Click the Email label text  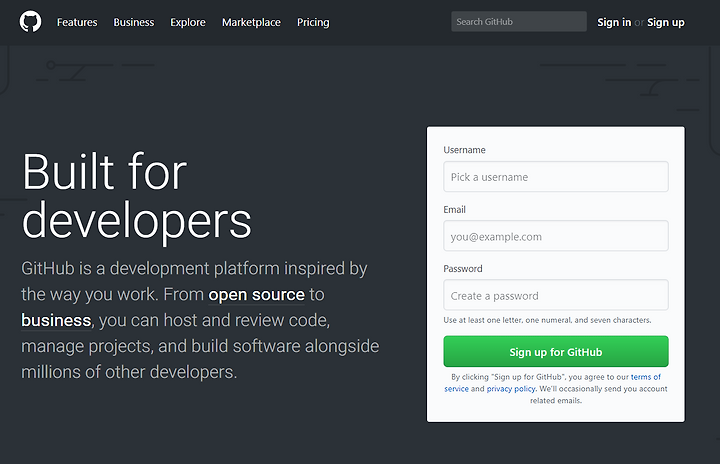(455, 209)
